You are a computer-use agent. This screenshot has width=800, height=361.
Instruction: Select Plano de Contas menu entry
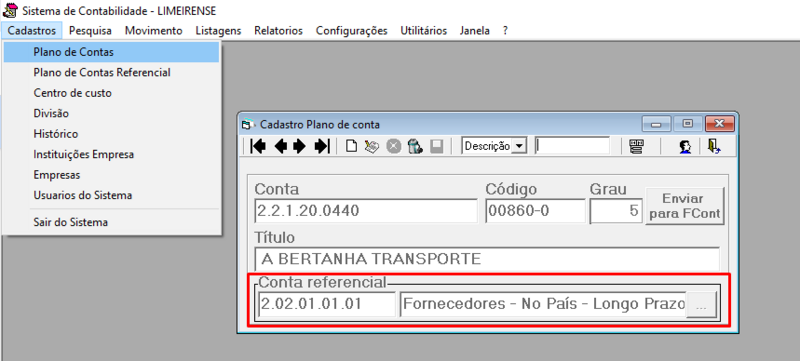(111, 52)
